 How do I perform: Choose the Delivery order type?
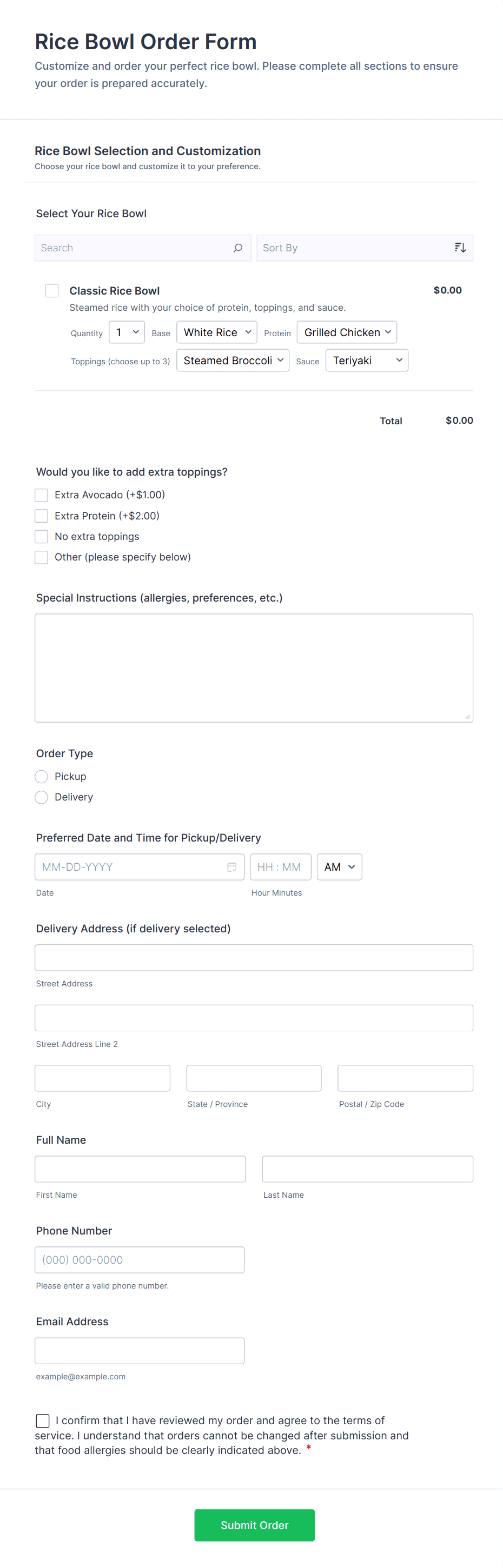[42, 797]
